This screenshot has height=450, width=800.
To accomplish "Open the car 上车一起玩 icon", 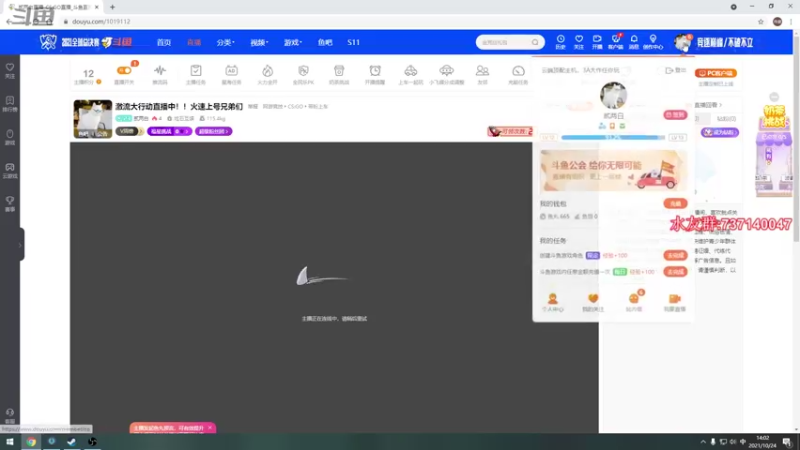I will click(411, 70).
